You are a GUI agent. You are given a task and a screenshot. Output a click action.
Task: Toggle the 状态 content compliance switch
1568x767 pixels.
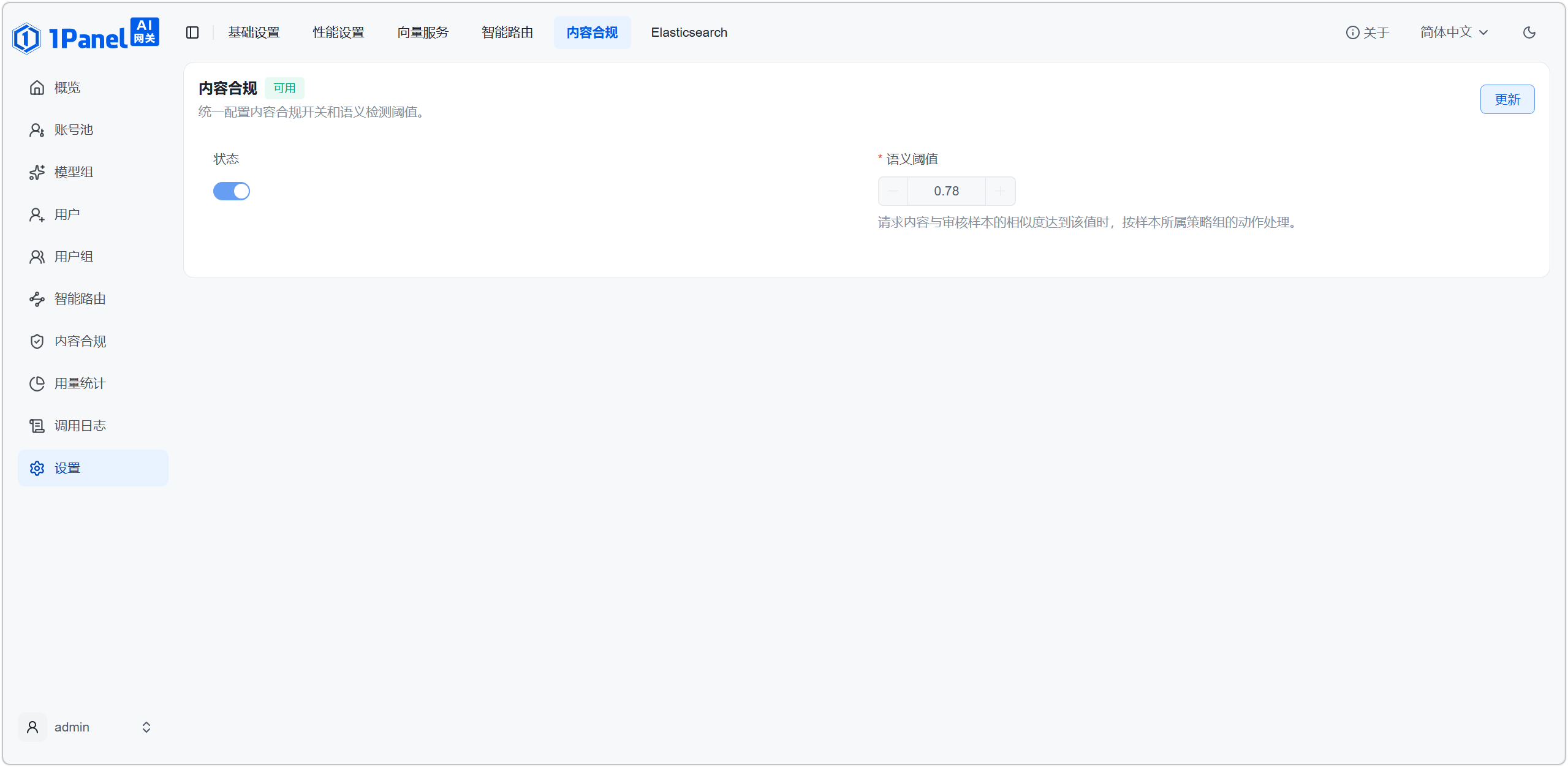tap(232, 191)
